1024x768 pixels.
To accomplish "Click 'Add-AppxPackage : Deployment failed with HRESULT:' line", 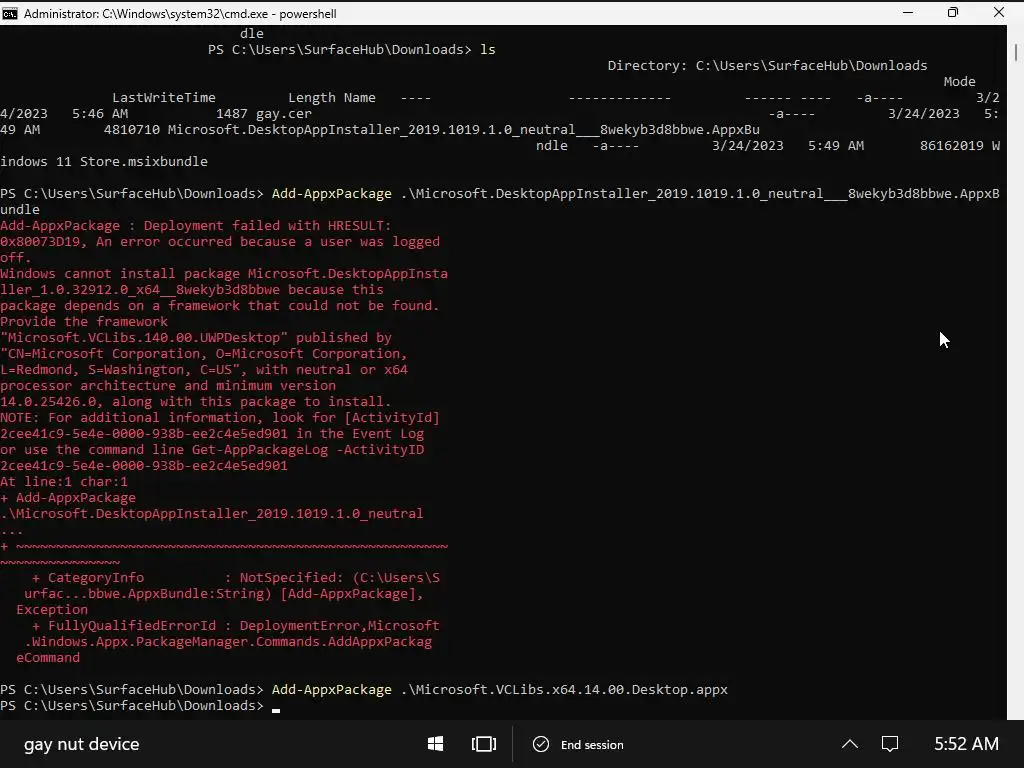I will click(196, 225).
